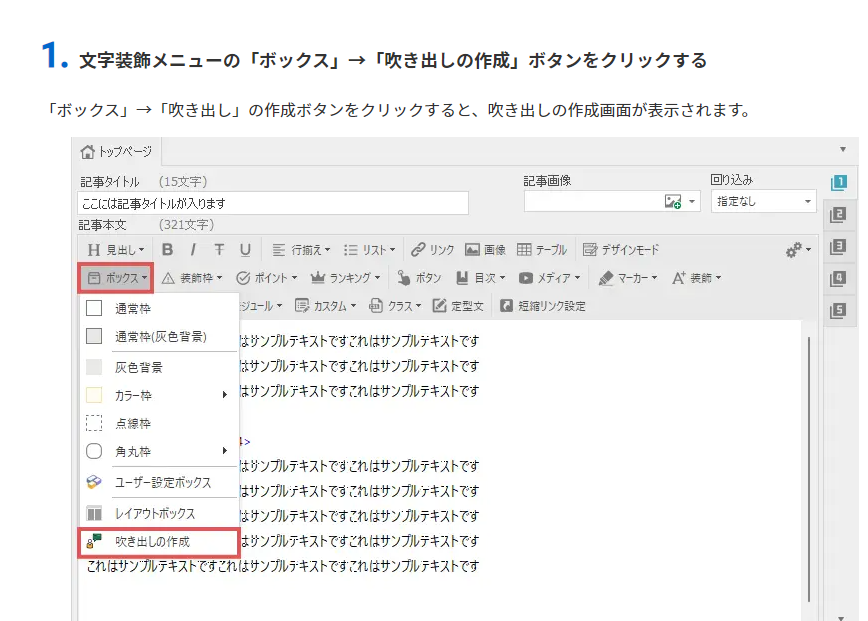
Task: Click the 短縮リンク設定 button
Action: pyautogui.click(x=543, y=306)
